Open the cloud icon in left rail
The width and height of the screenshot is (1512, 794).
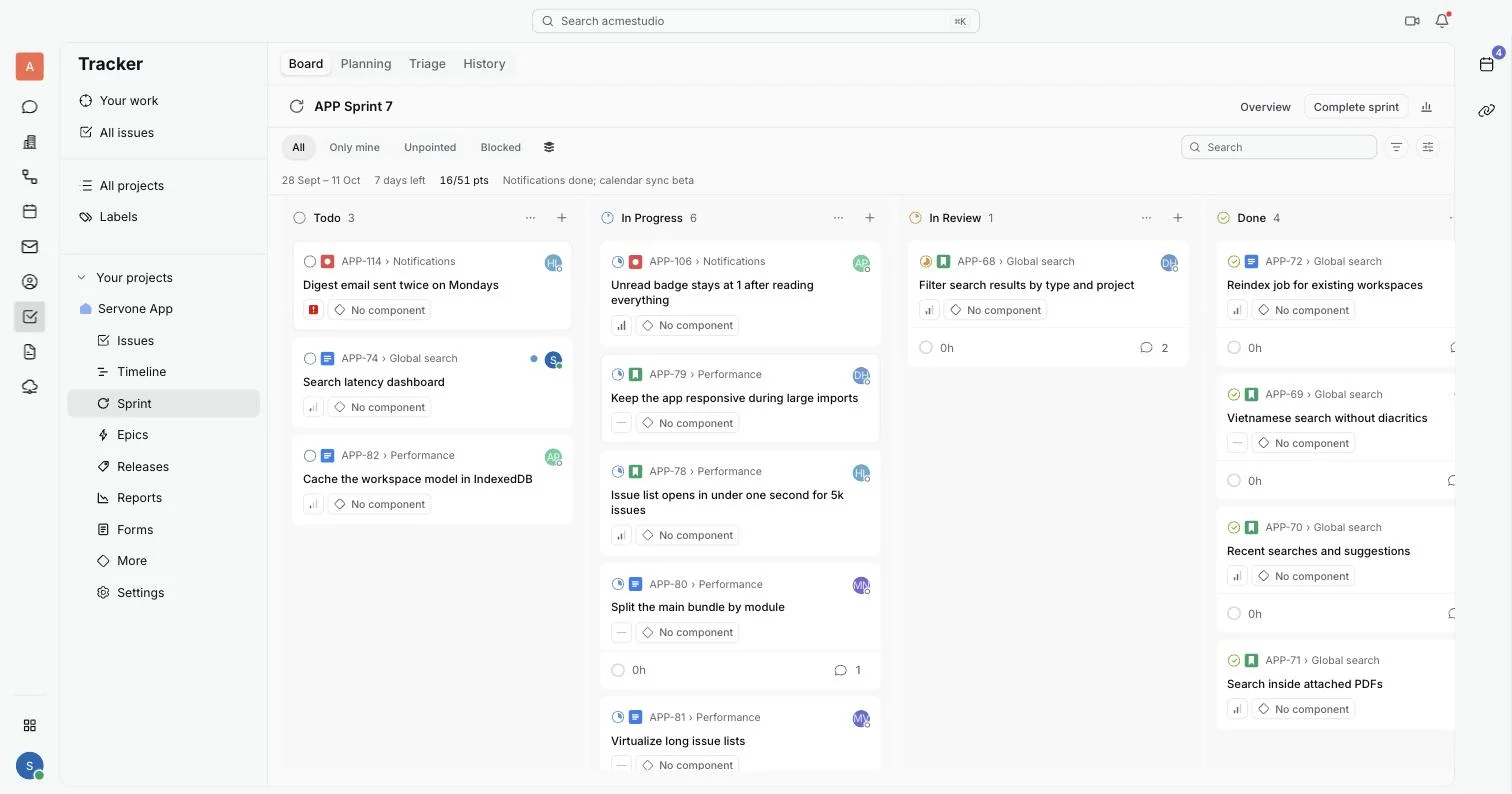[x=30, y=387]
